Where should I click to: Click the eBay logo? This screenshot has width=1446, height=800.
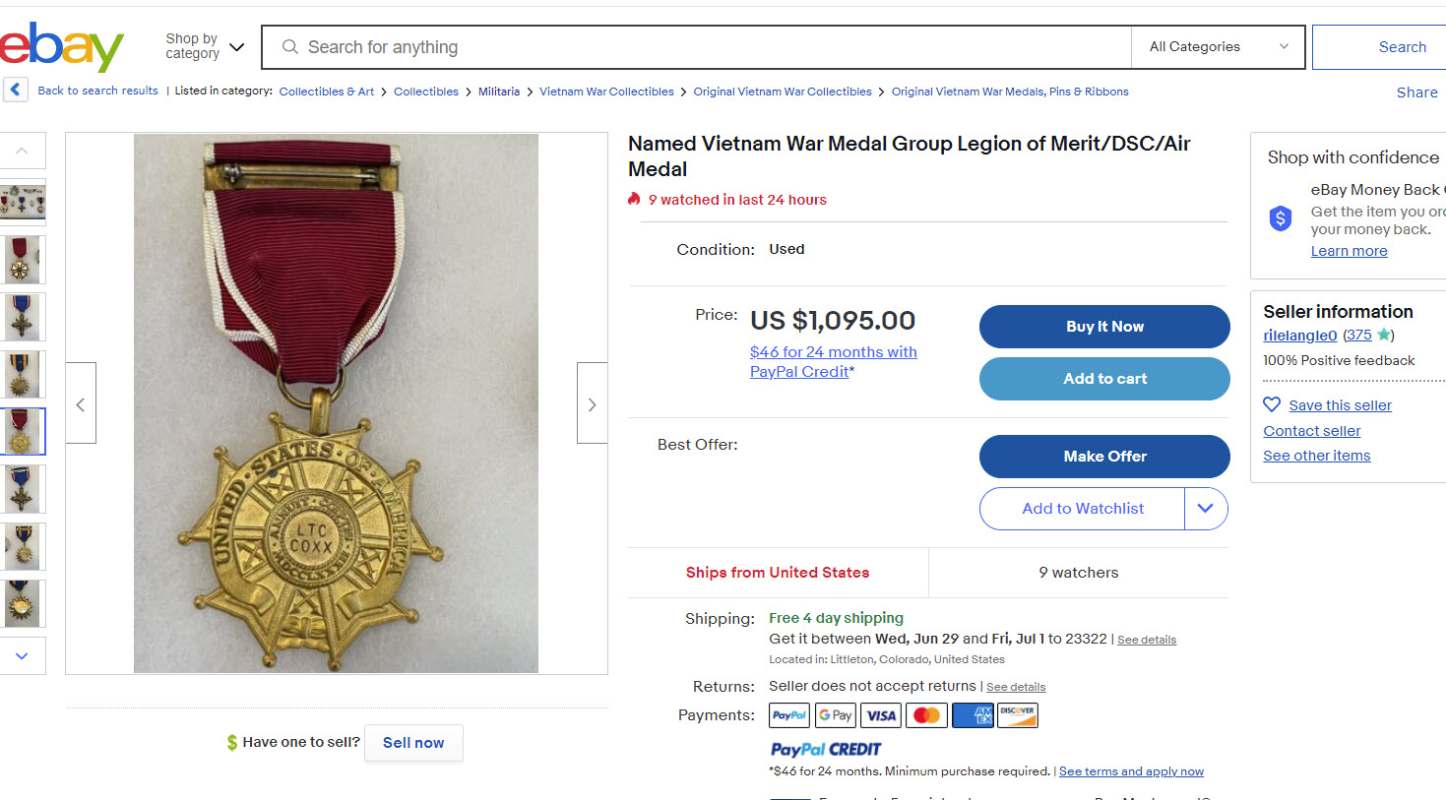tap(62, 48)
